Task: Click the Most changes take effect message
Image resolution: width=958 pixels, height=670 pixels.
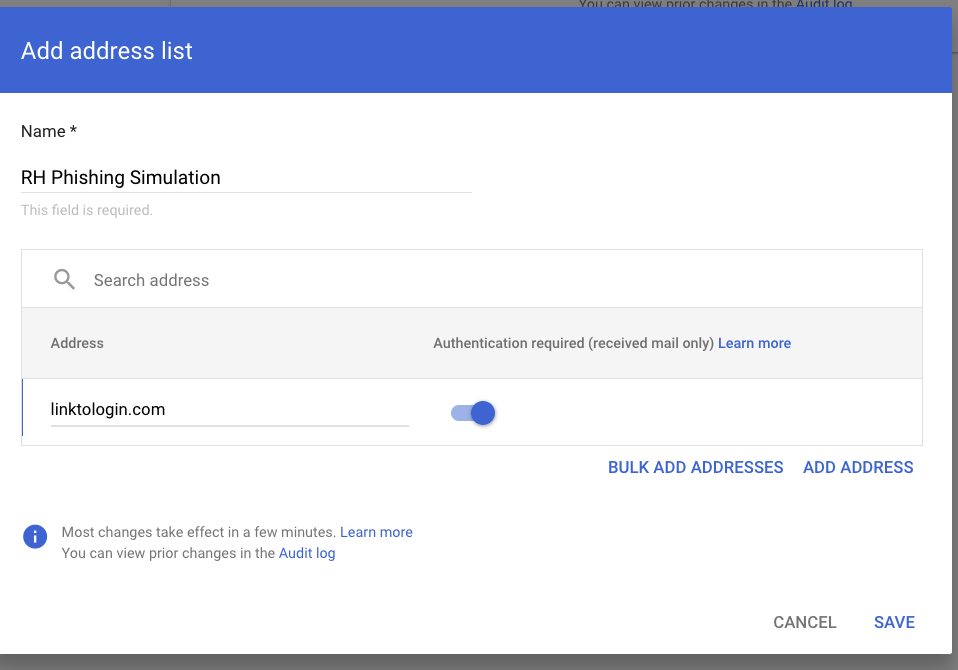Action: coord(199,532)
